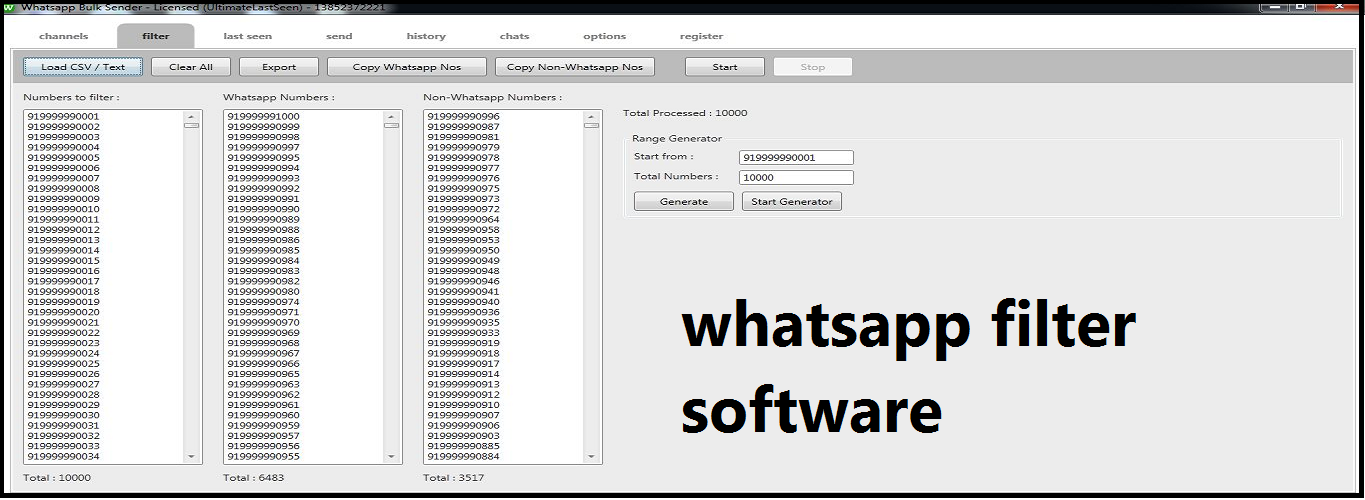Click scrollbar thumb in Non-Whatsapp Numbers list
The height and width of the screenshot is (500, 1365).
coord(591,125)
